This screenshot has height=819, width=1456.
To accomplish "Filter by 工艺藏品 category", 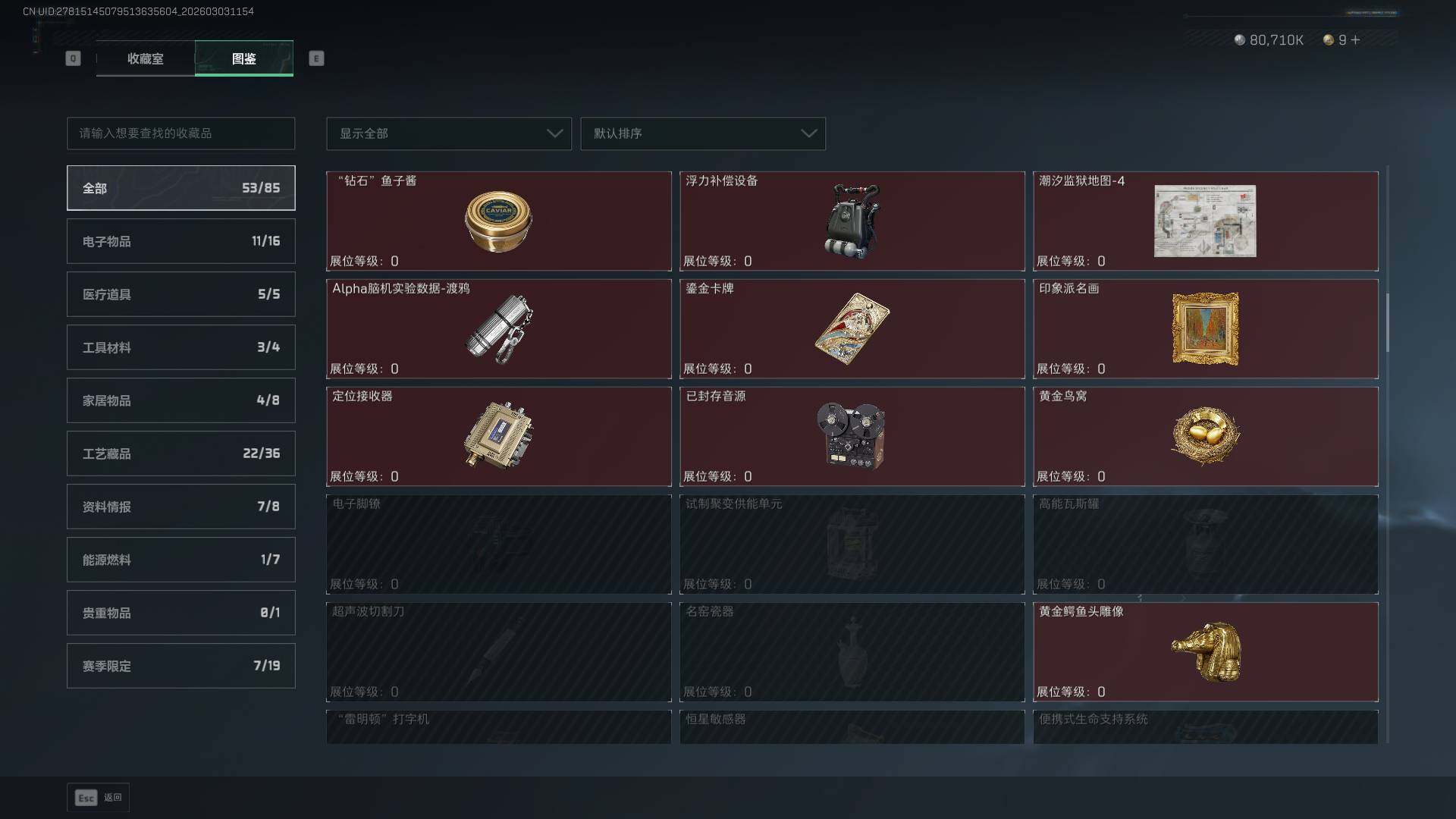I will pos(181,453).
